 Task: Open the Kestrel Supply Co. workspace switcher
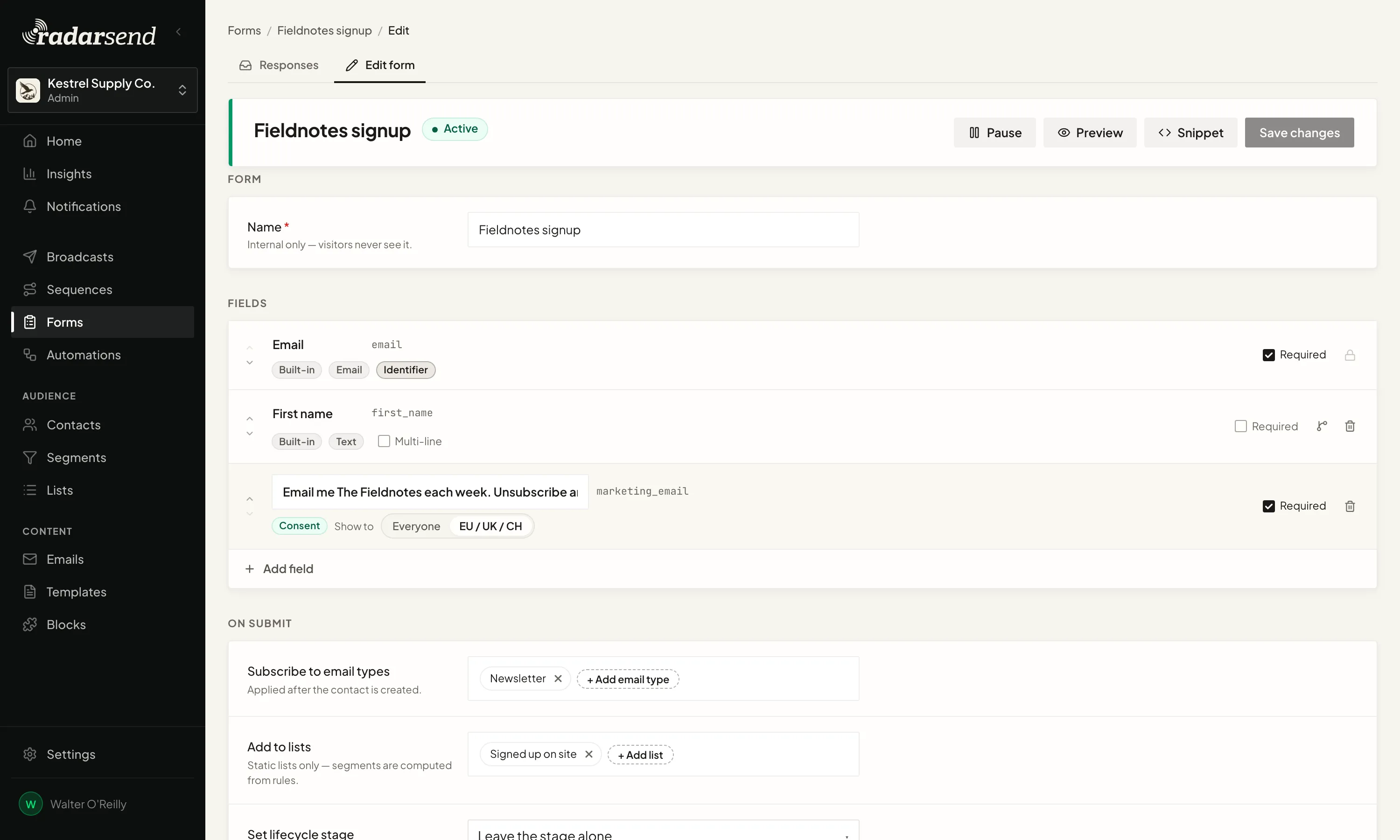(102, 90)
